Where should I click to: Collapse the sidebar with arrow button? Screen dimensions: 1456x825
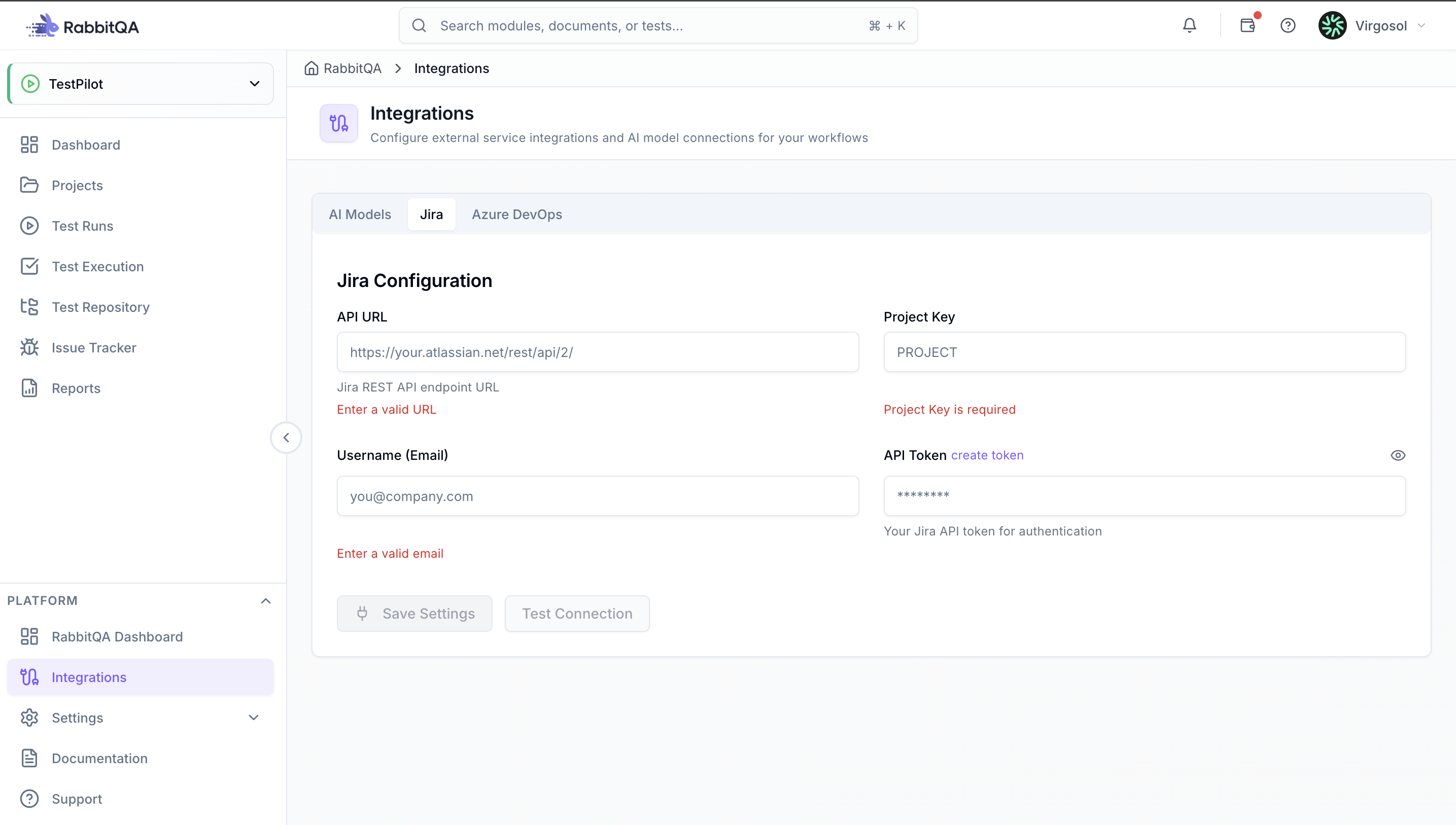click(286, 438)
